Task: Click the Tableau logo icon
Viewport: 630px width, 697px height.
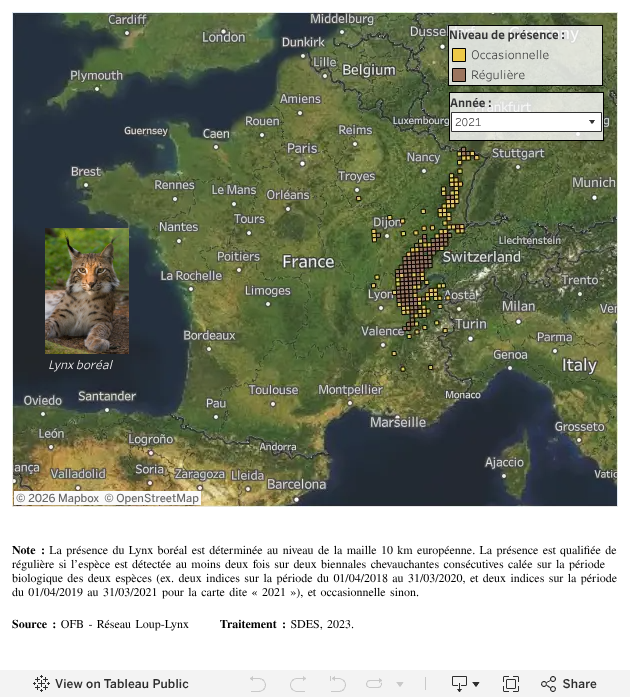Action: pos(41,683)
